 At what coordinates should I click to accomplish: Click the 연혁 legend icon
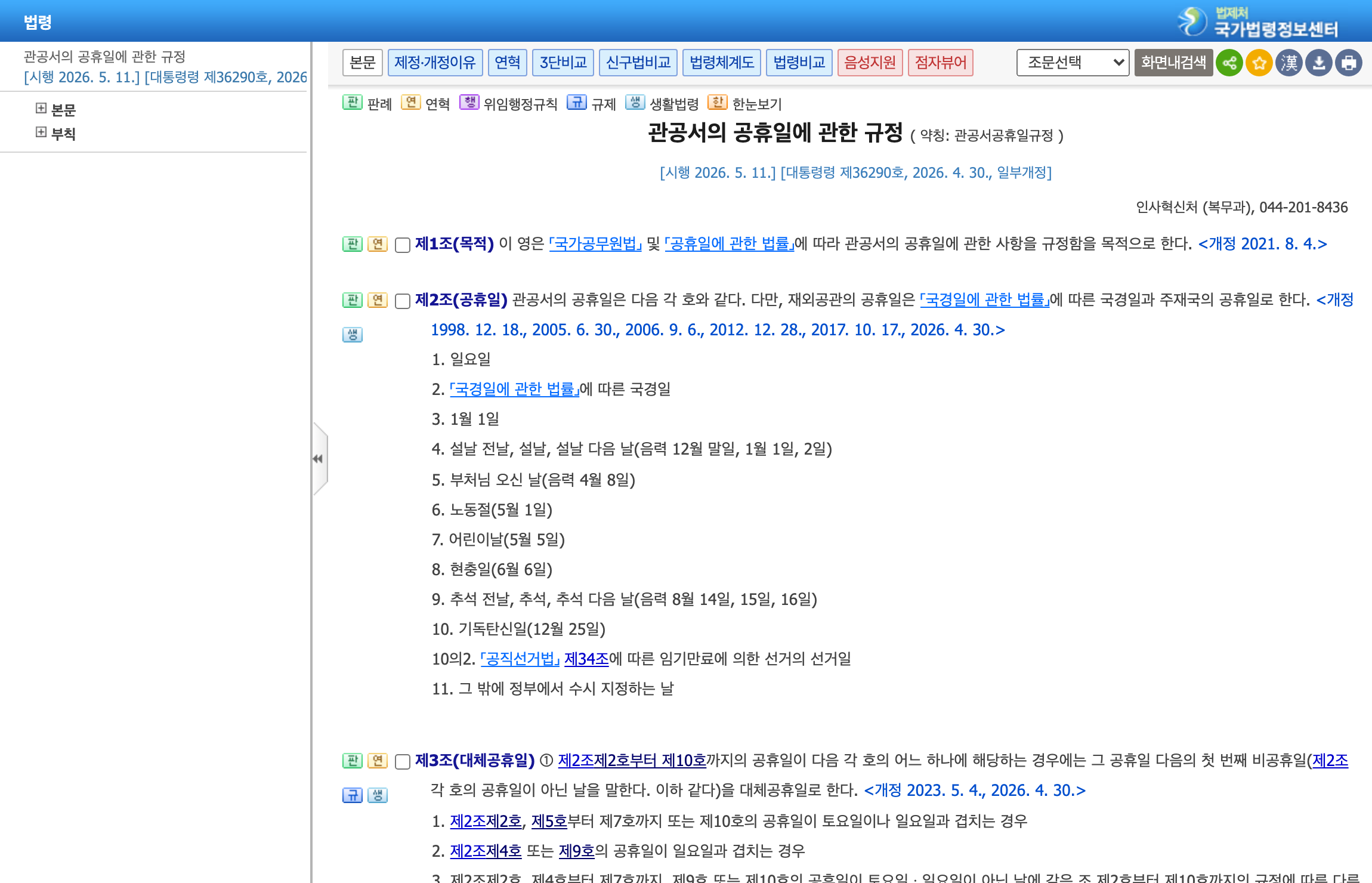coord(411,103)
